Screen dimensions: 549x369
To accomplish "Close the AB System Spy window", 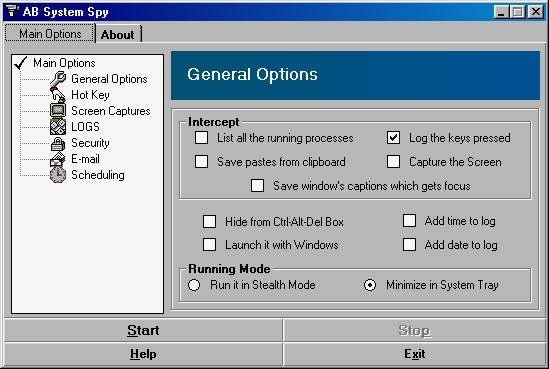I will click(535, 12).
